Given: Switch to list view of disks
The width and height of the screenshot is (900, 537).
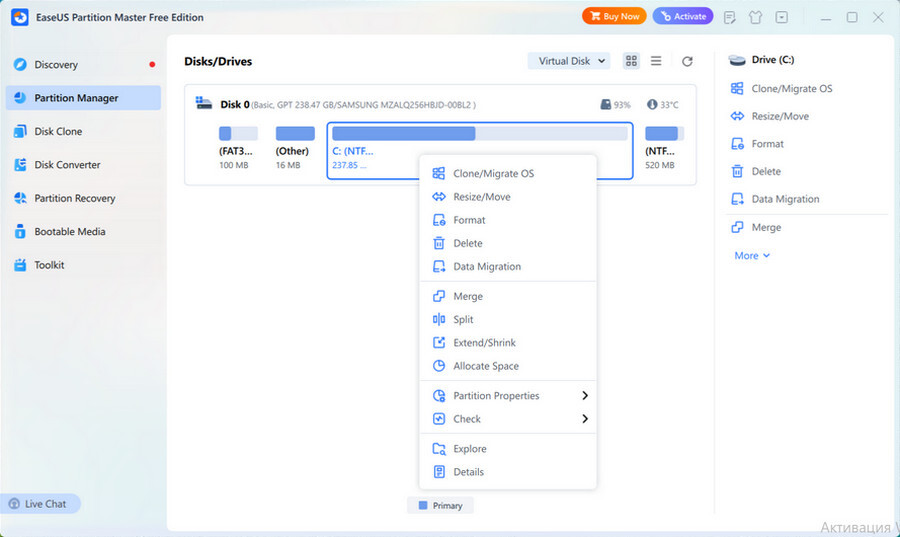Looking at the screenshot, I should coord(656,61).
